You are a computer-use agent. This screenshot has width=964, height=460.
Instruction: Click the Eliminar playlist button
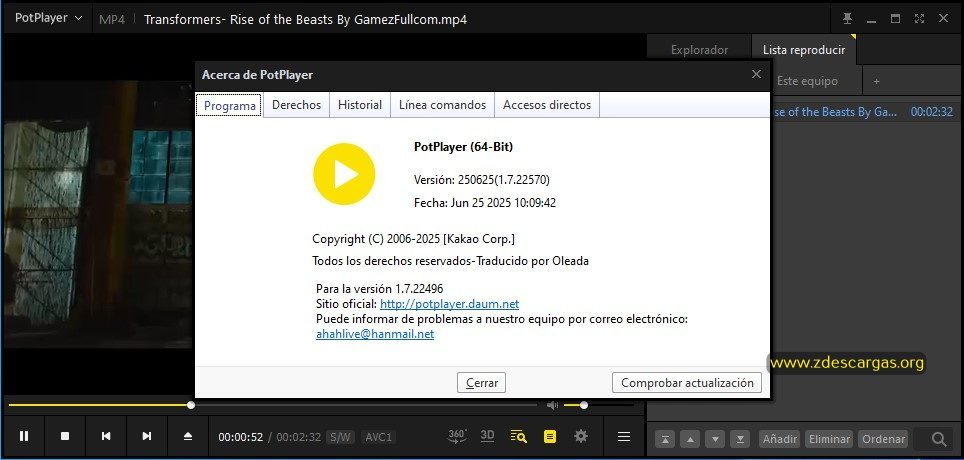tap(829, 439)
